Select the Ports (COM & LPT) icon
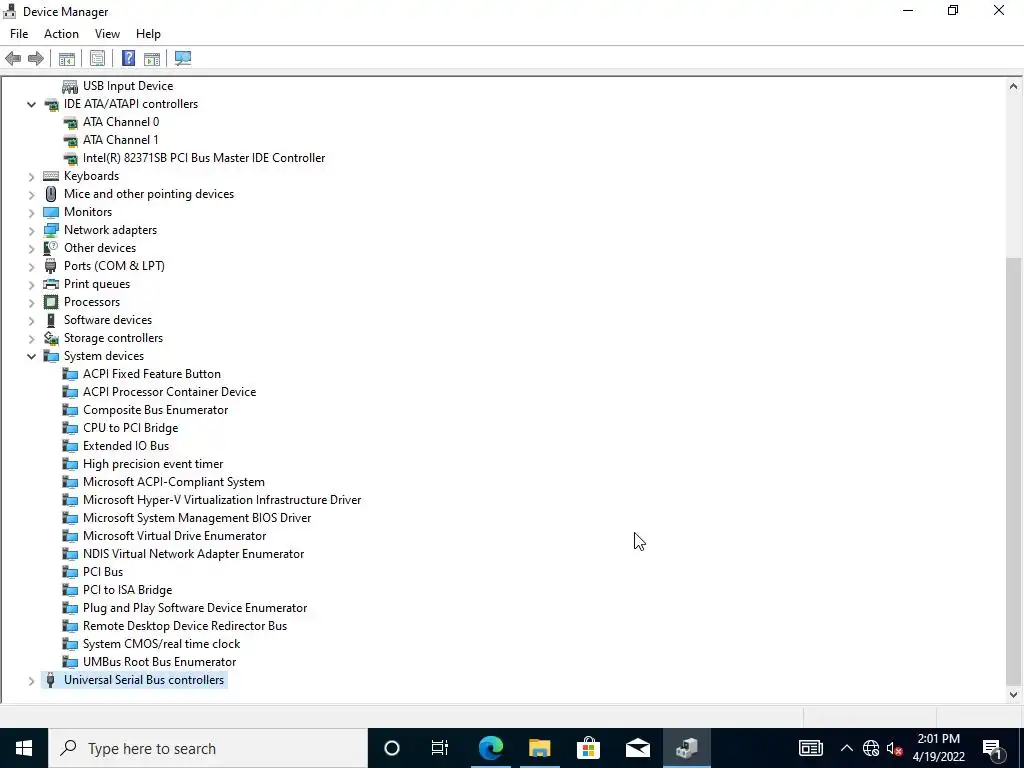This screenshot has height=768, width=1024. click(51, 266)
